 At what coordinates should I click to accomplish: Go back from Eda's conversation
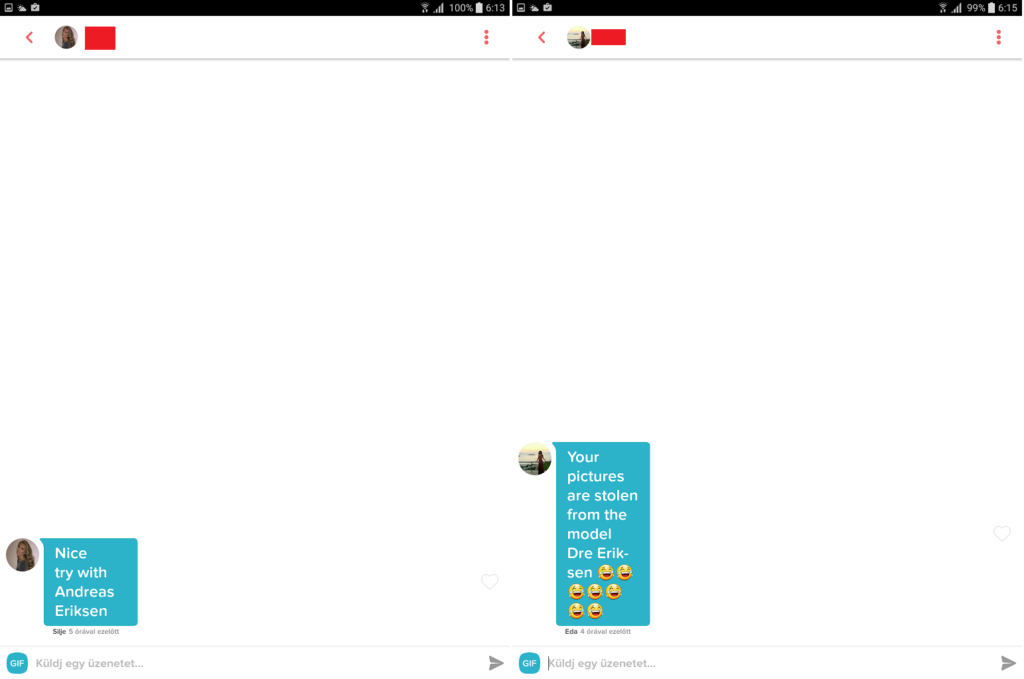pyautogui.click(x=541, y=38)
